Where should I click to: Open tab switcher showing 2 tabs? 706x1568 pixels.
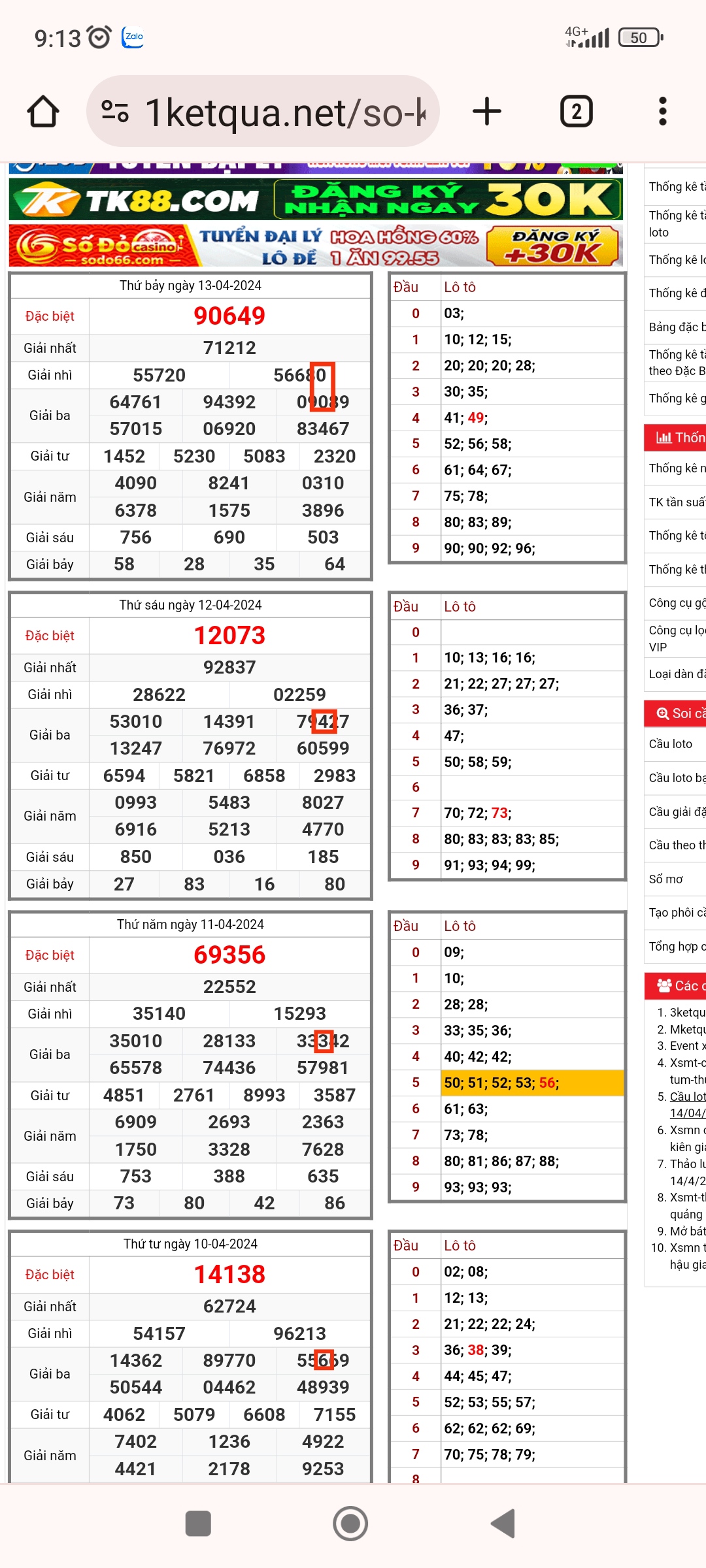(577, 112)
